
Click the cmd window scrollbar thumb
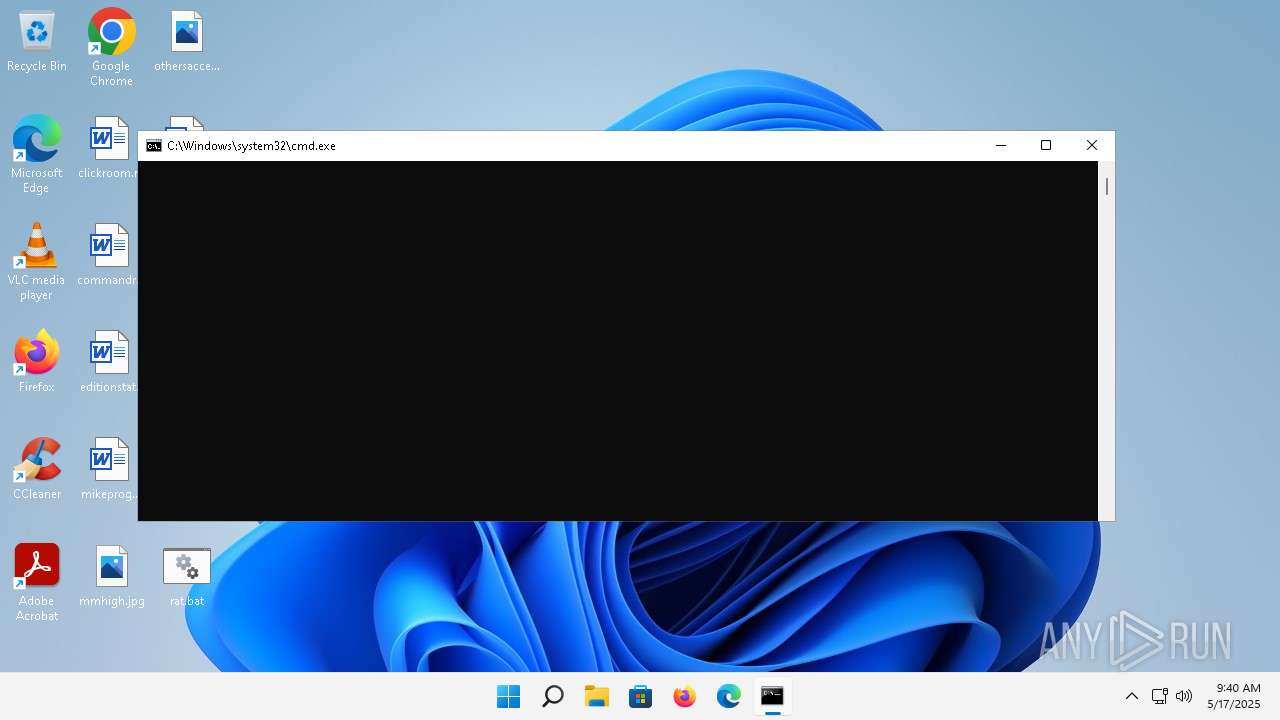point(1107,186)
